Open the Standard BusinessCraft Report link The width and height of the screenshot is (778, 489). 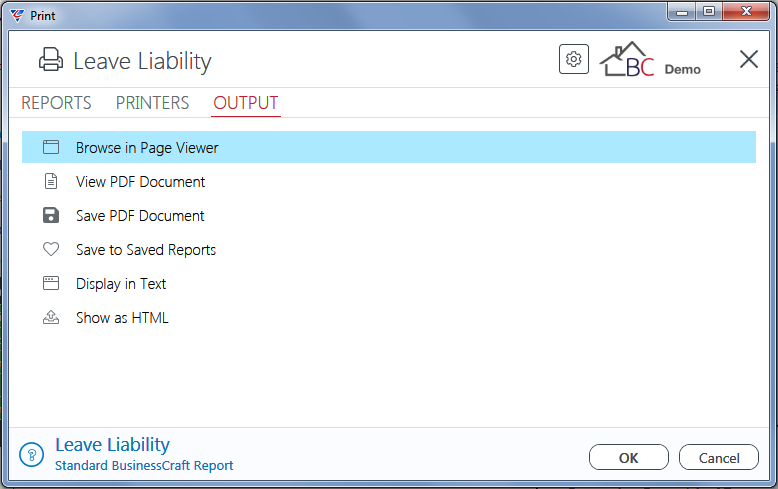144,466
